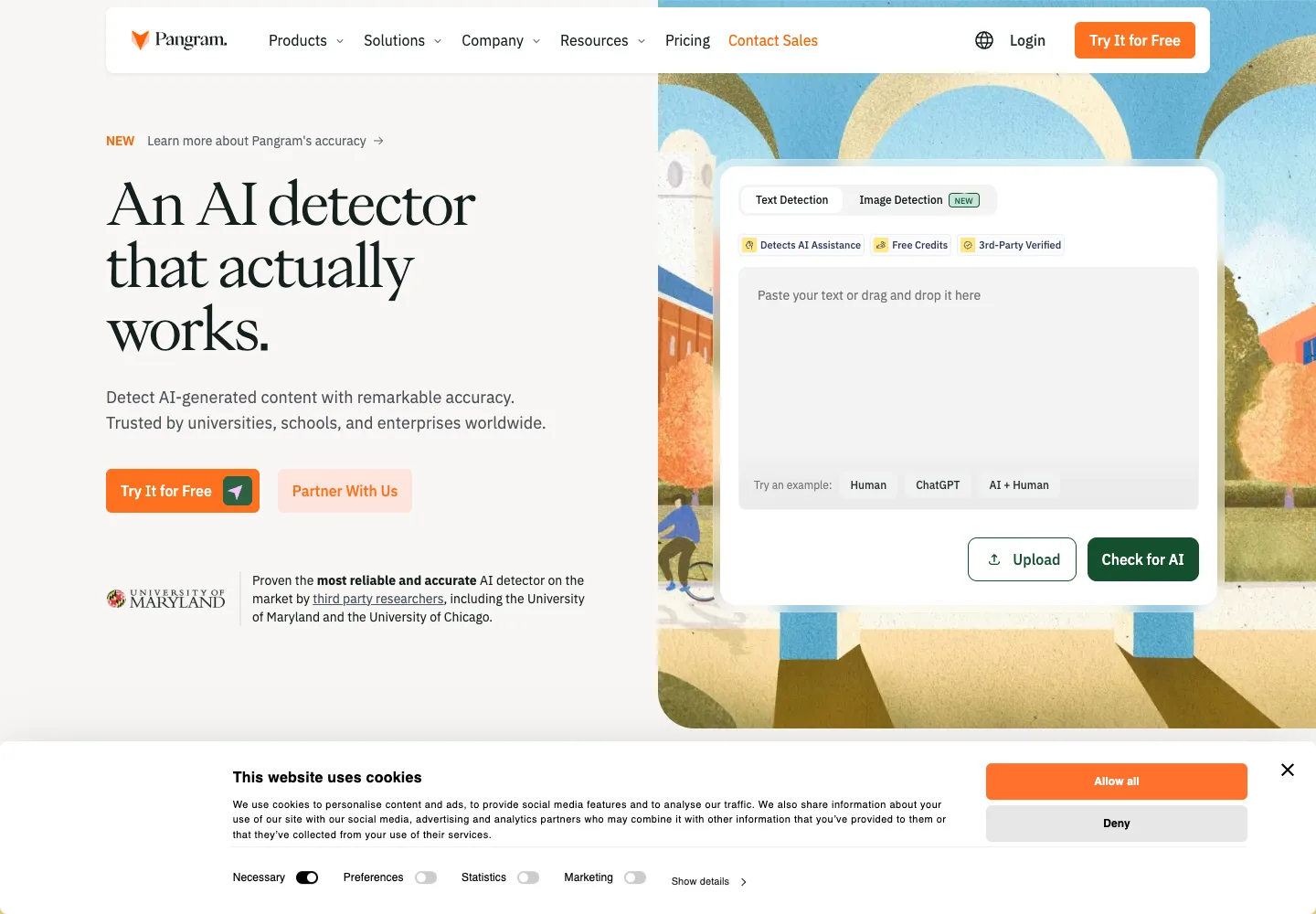1316x914 pixels.
Task: Enable the Marketing cookies switch
Action: (635, 877)
